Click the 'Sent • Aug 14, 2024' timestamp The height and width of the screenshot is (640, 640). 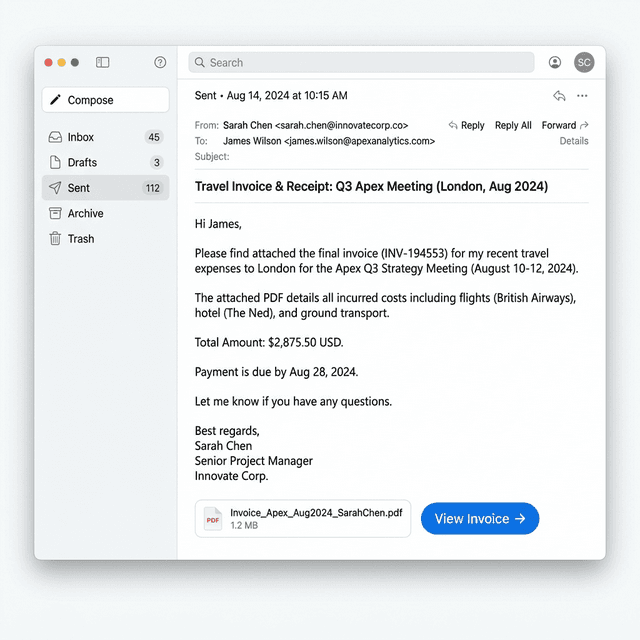[271, 96]
